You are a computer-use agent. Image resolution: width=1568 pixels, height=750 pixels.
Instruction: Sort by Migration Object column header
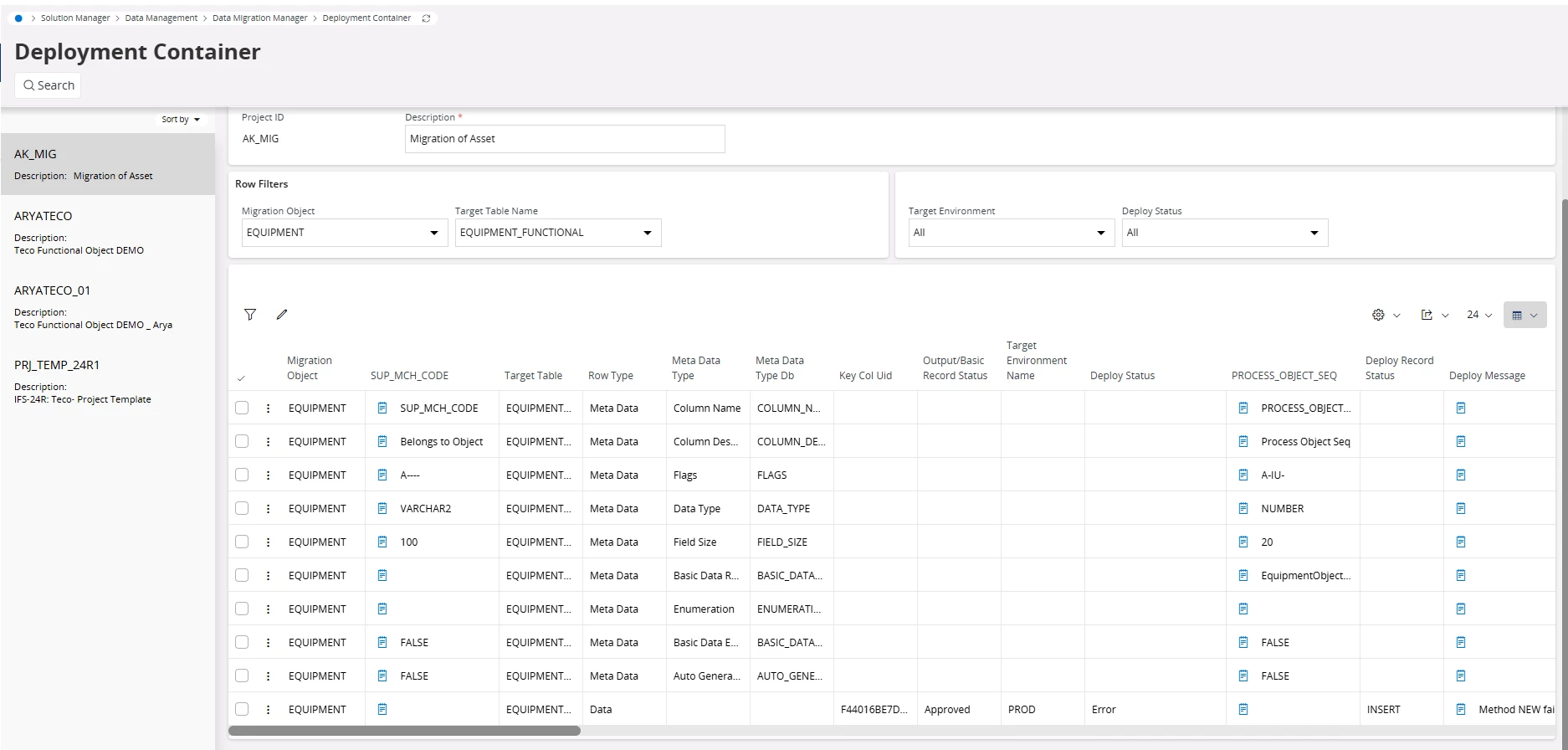point(309,368)
